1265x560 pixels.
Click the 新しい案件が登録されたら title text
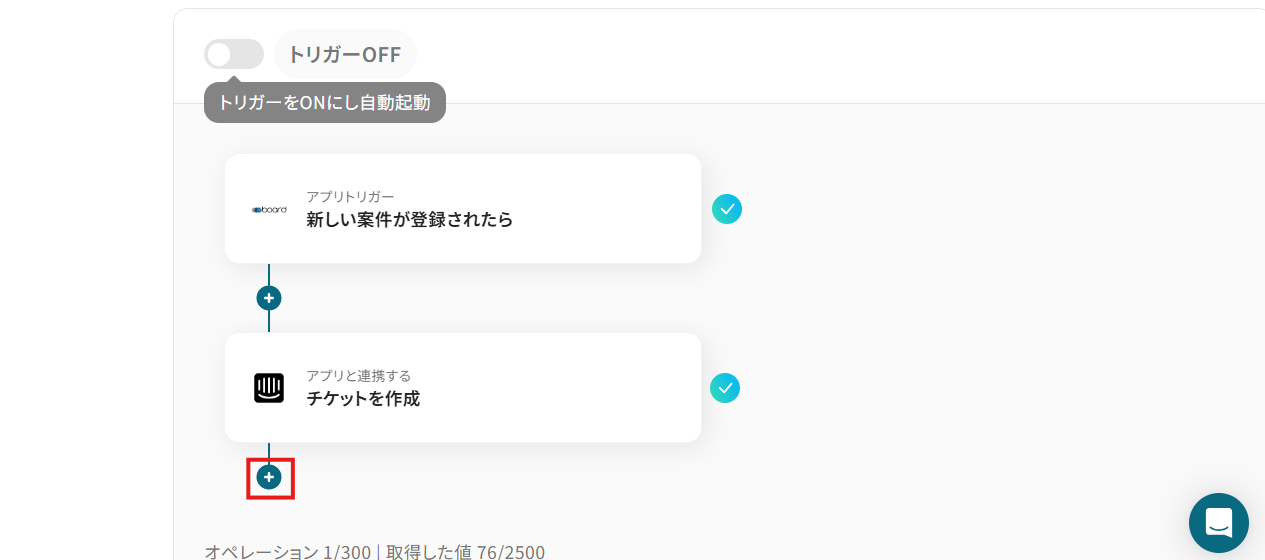coord(410,220)
